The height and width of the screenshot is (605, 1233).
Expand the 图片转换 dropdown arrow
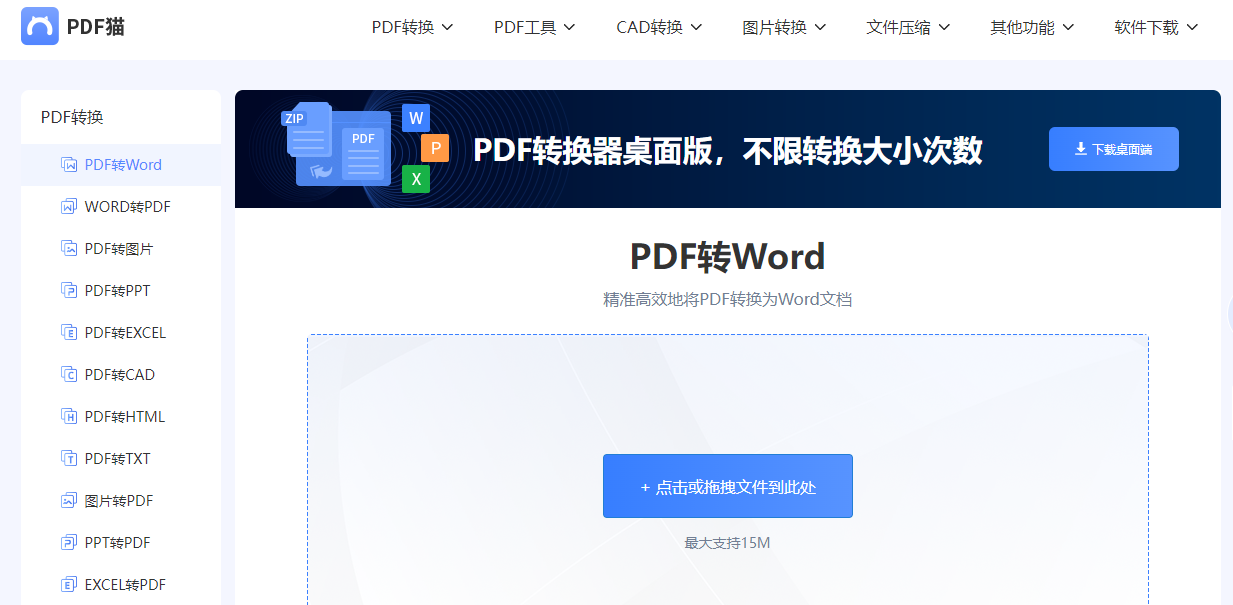pos(820,28)
